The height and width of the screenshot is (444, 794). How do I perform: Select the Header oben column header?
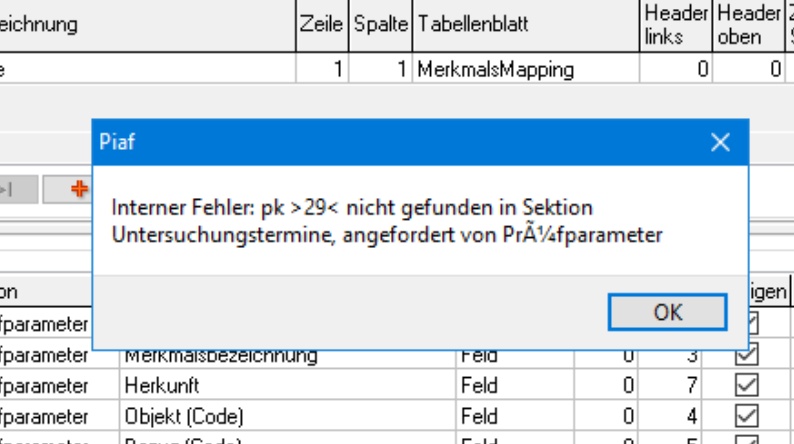pyautogui.click(x=747, y=24)
